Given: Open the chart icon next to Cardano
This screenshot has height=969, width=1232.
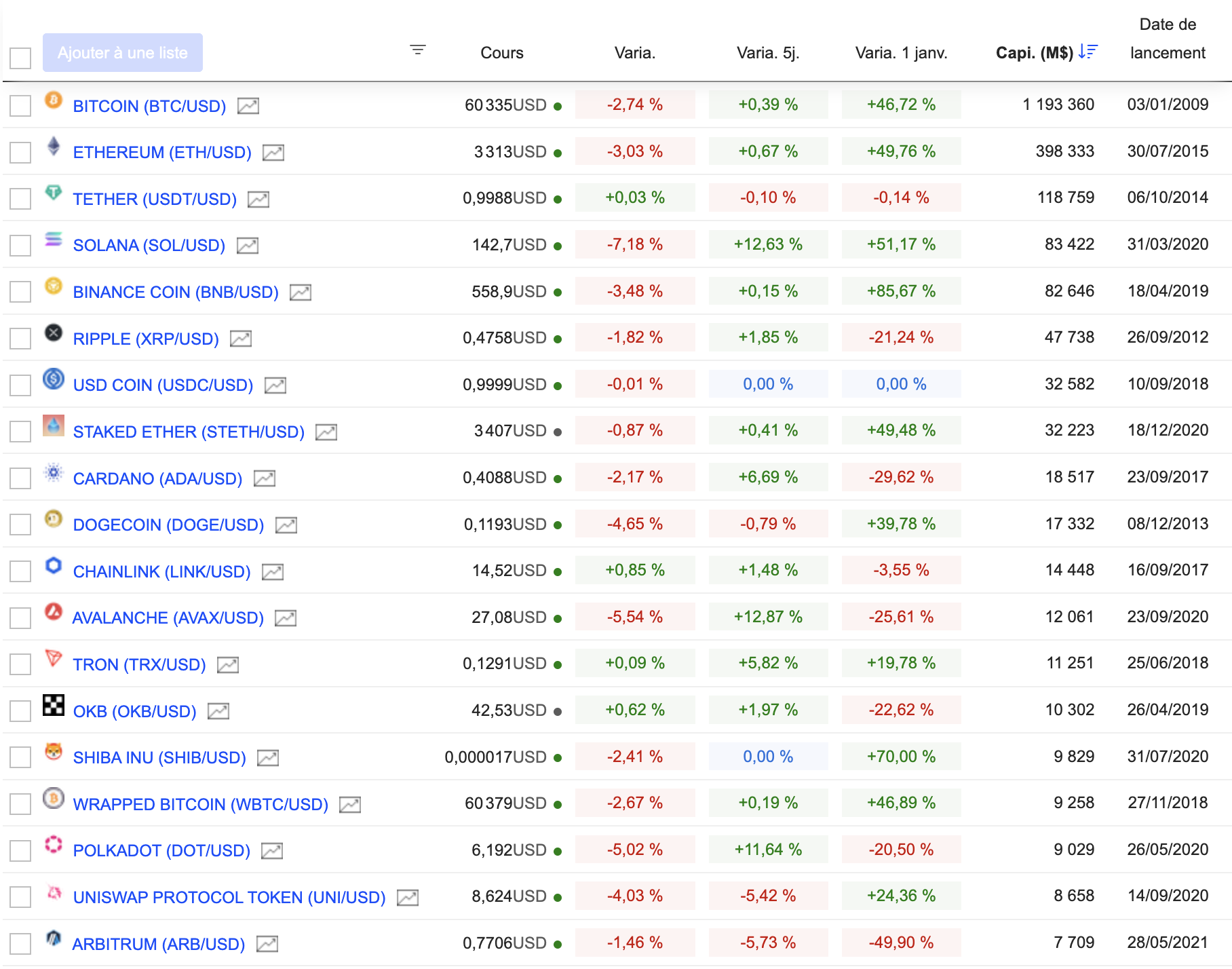Looking at the screenshot, I should 265,478.
